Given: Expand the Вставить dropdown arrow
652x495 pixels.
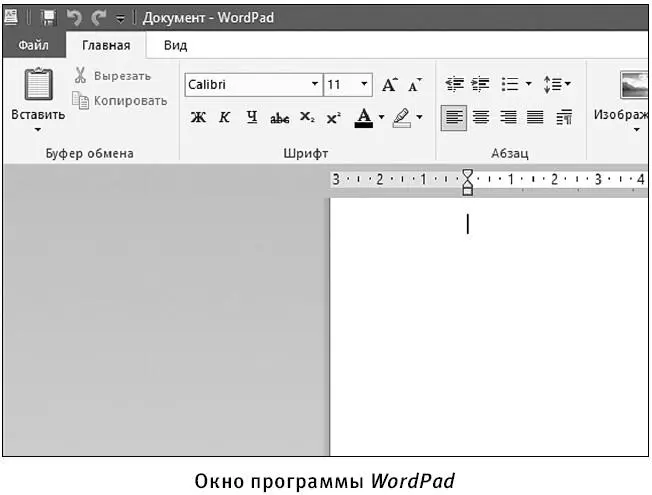Looking at the screenshot, I should [x=38, y=130].
